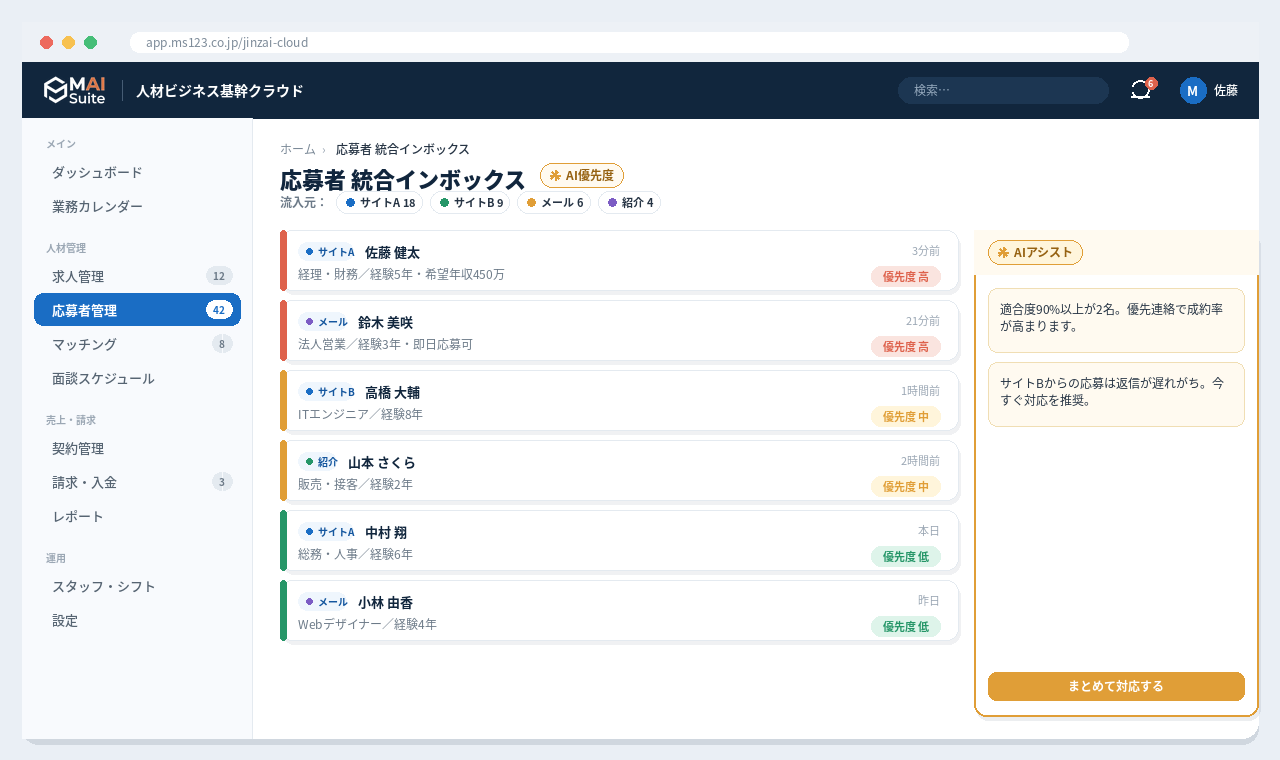Click 優先度 中 tag on 山本 さくら row
This screenshot has width=1280, height=760.
tap(906, 486)
